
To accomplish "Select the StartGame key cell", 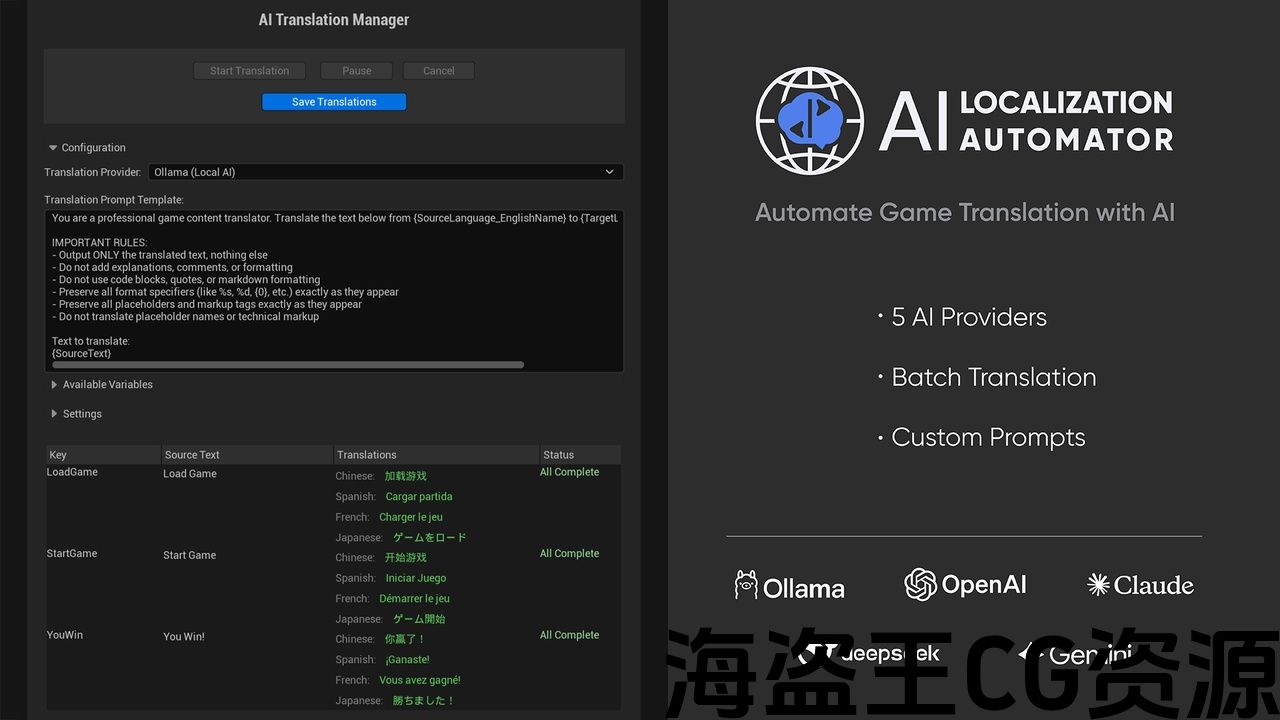I will pyautogui.click(x=72, y=554).
